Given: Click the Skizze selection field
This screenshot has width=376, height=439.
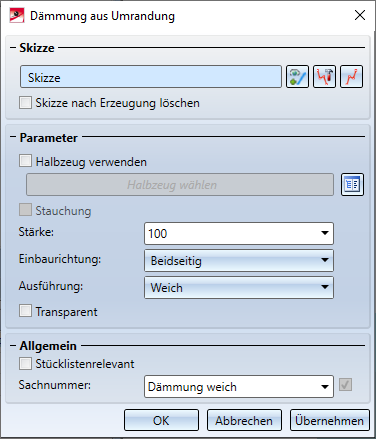Looking at the screenshot, I should 151,77.
